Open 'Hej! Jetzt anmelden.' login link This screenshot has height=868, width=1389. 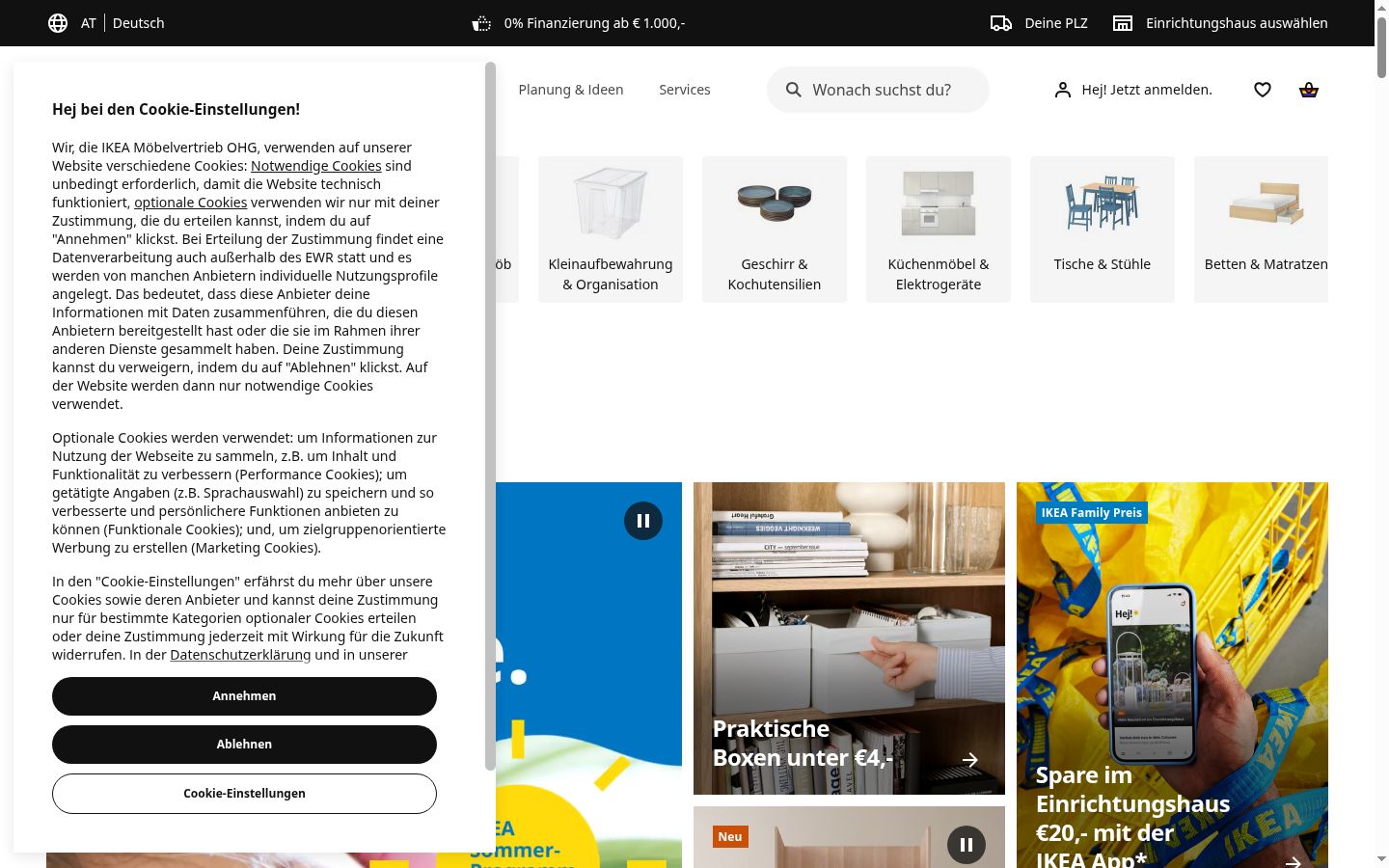coord(1147,90)
